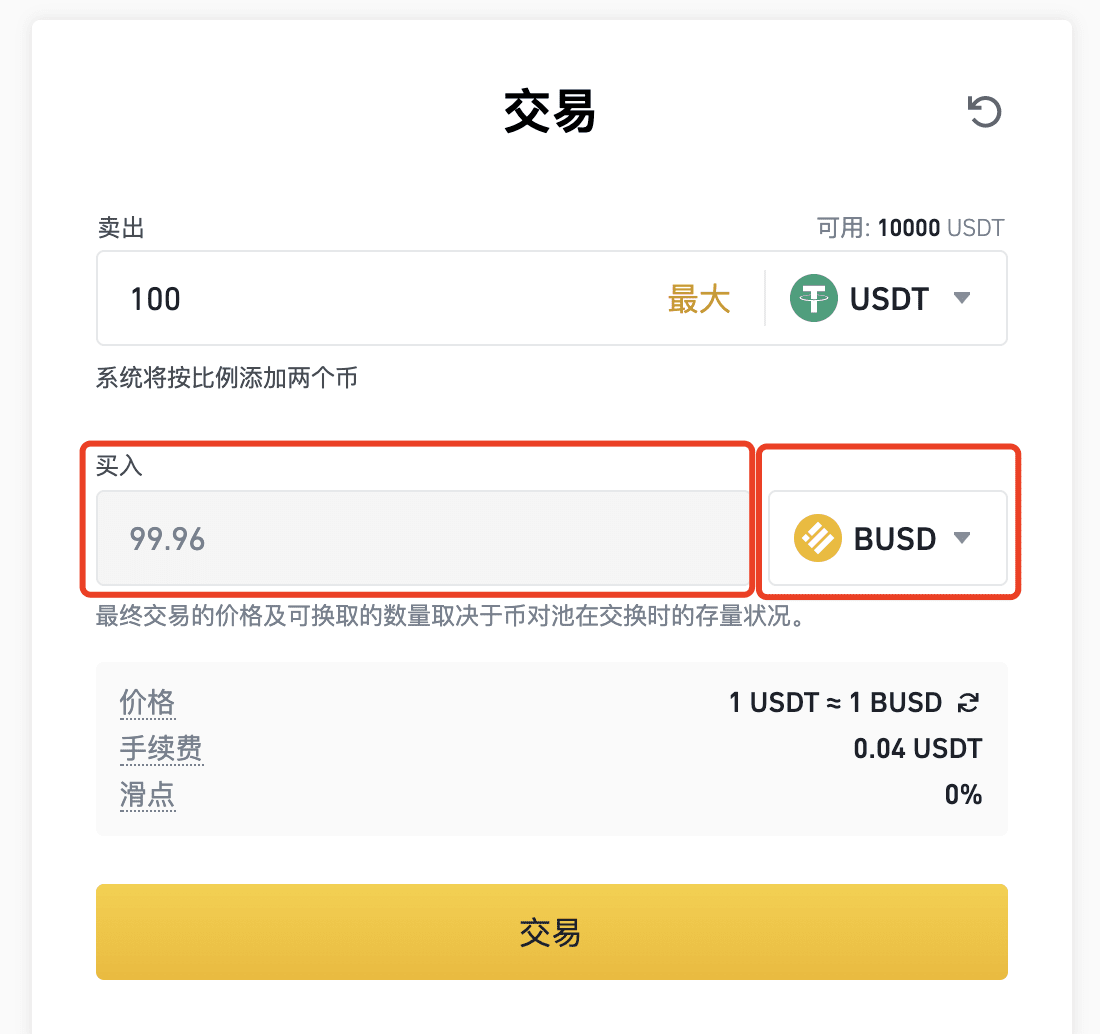
Task: Click the yellow 交易 trade button
Action: click(x=551, y=932)
